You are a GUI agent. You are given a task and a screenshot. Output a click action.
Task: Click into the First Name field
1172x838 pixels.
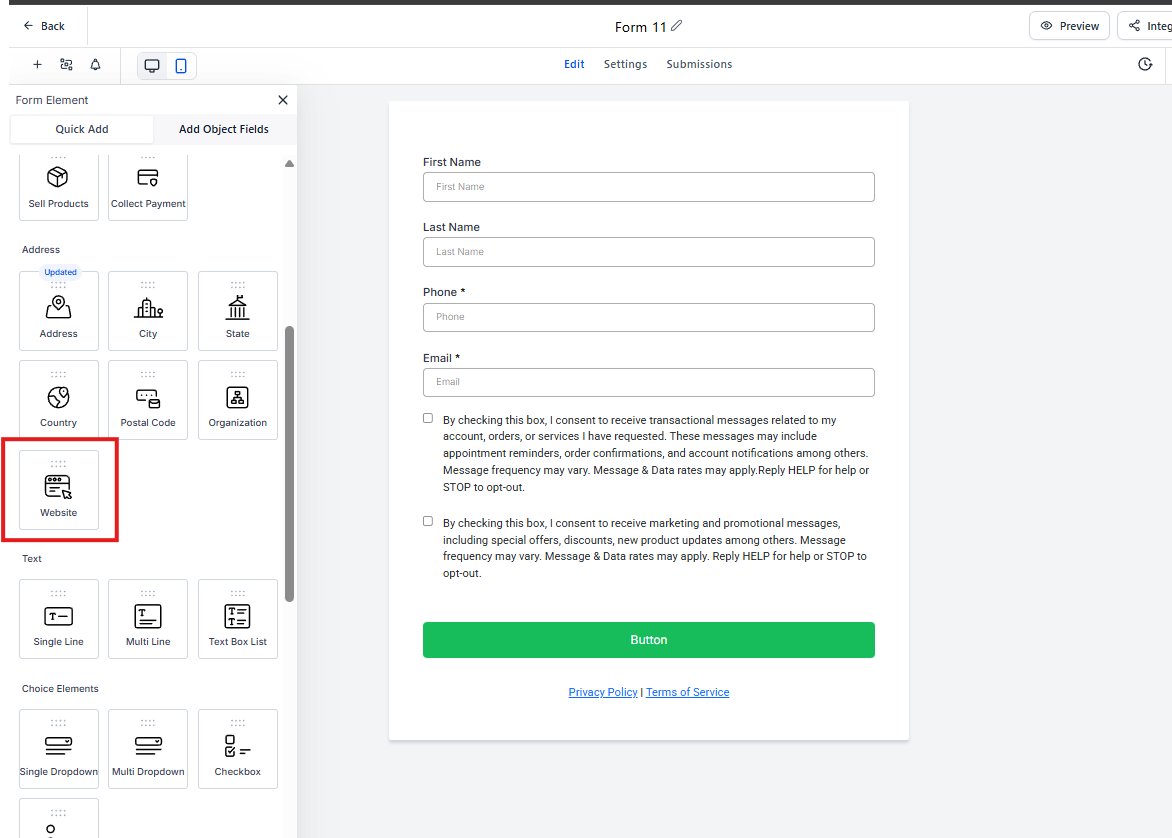click(x=648, y=187)
